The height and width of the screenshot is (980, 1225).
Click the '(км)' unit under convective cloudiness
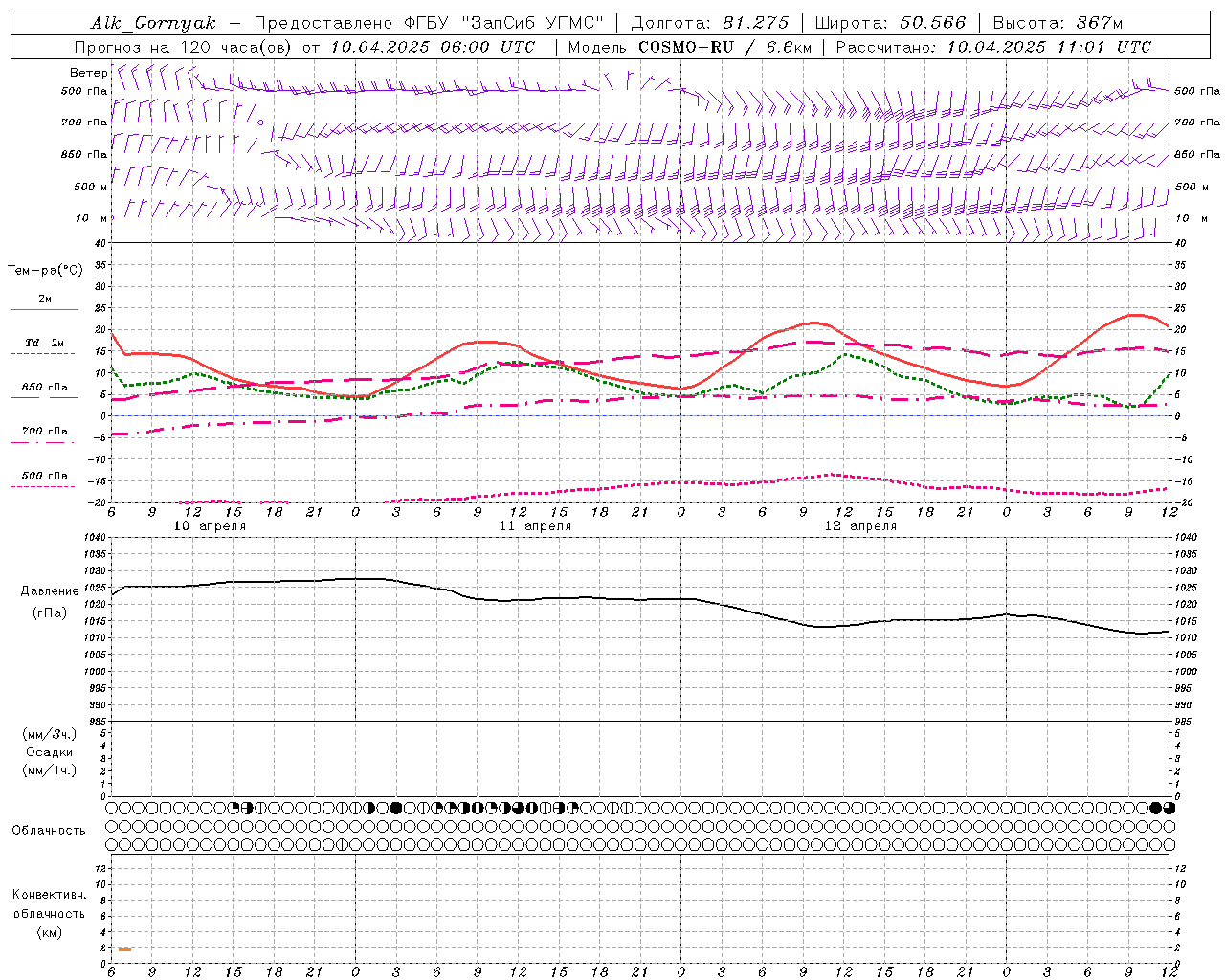tap(49, 933)
